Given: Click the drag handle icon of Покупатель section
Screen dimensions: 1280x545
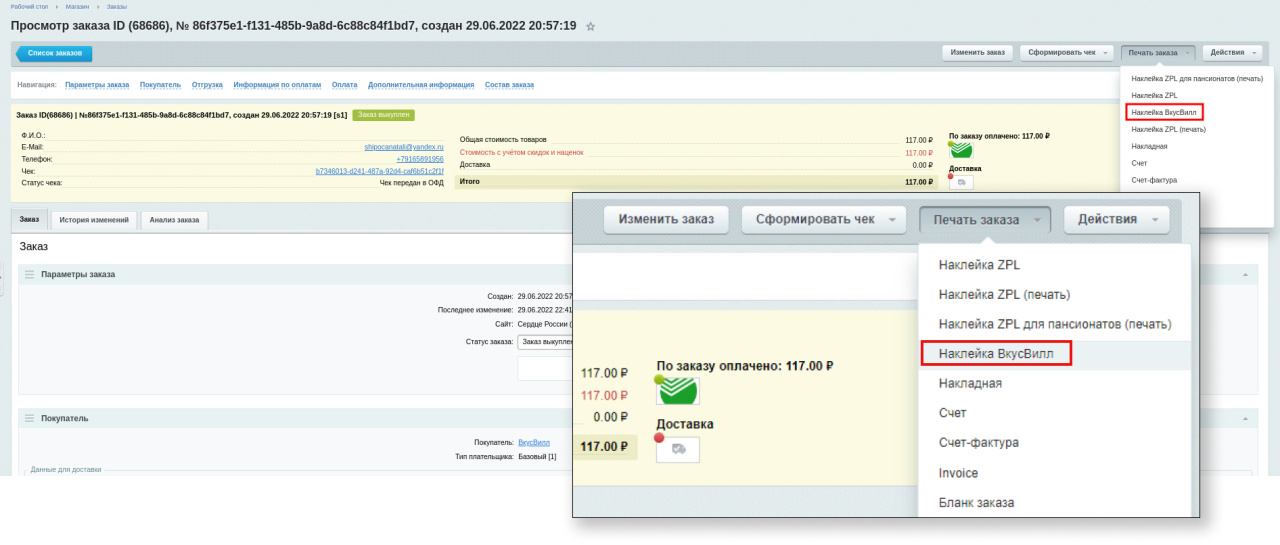Looking at the screenshot, I should (29, 418).
